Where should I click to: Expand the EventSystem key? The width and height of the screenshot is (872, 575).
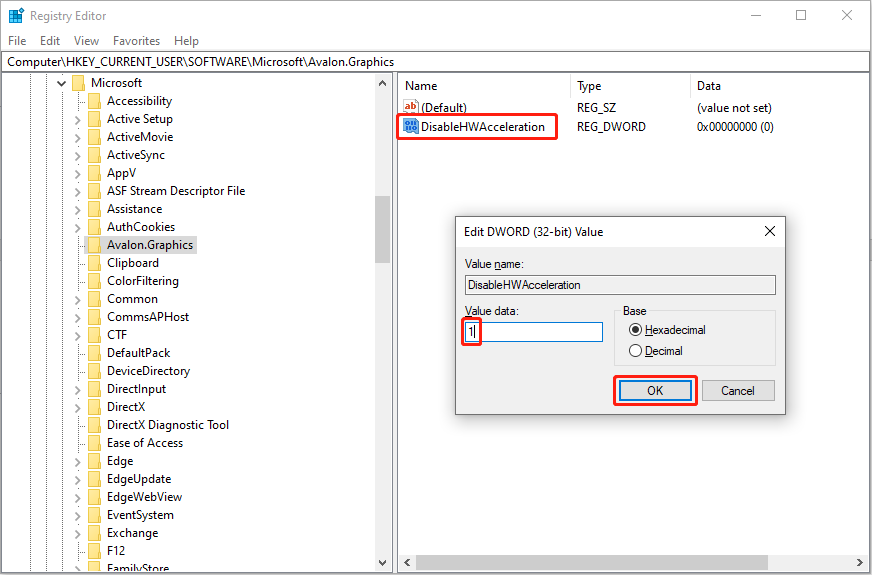[x=77, y=515]
